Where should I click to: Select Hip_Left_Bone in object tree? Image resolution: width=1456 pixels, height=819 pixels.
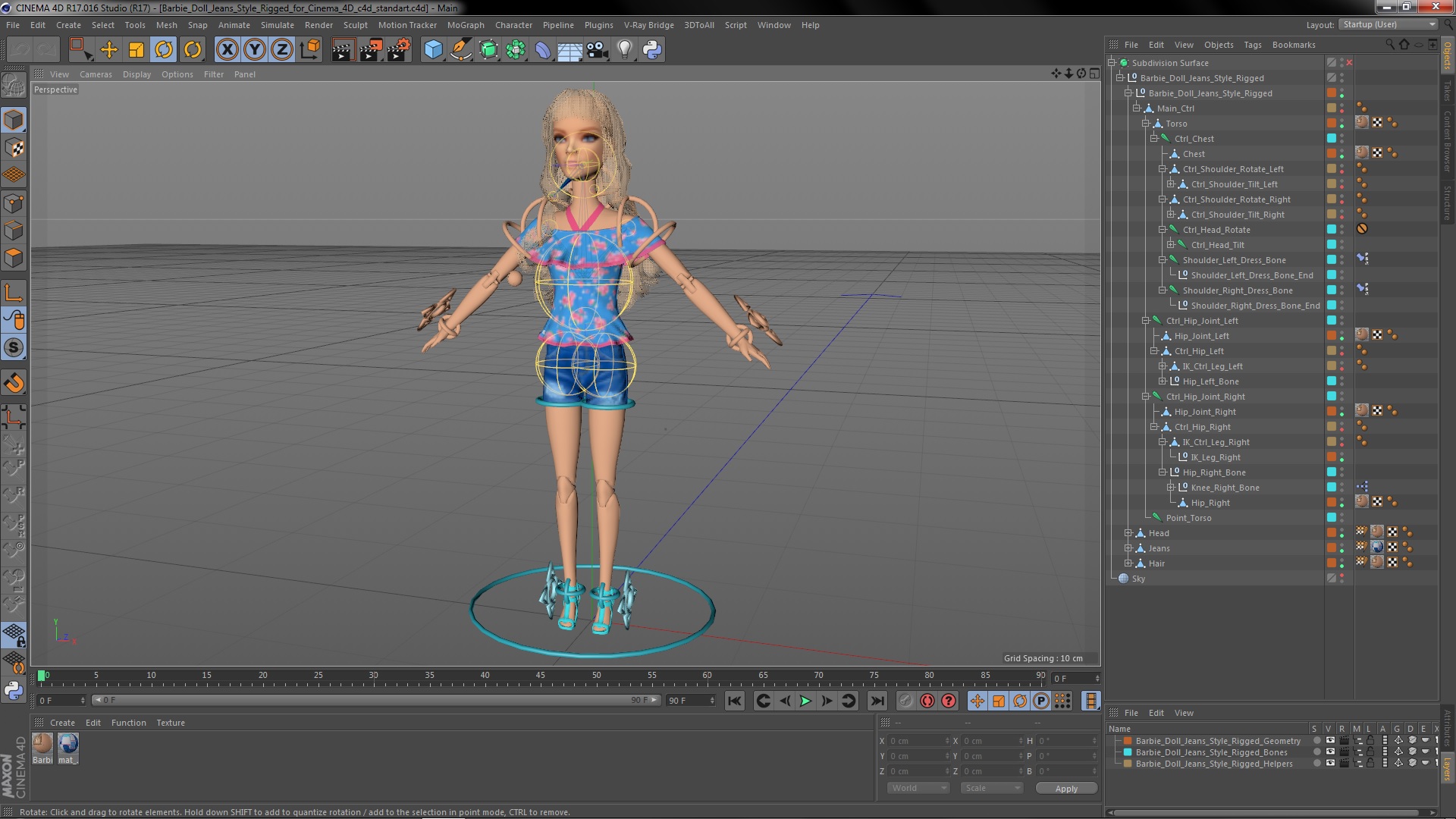click(x=1210, y=381)
